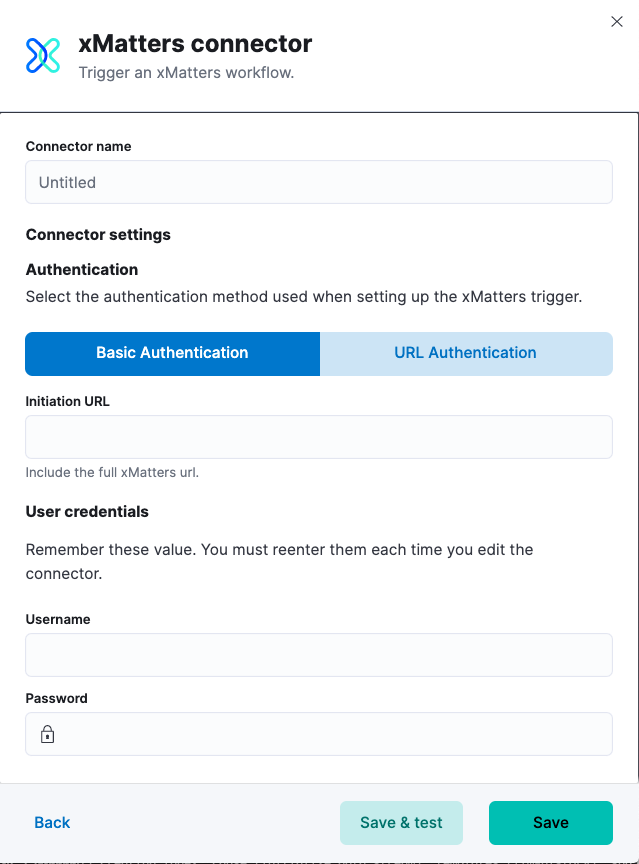Click the Connector settings heading
639x864 pixels.
[x=98, y=235]
